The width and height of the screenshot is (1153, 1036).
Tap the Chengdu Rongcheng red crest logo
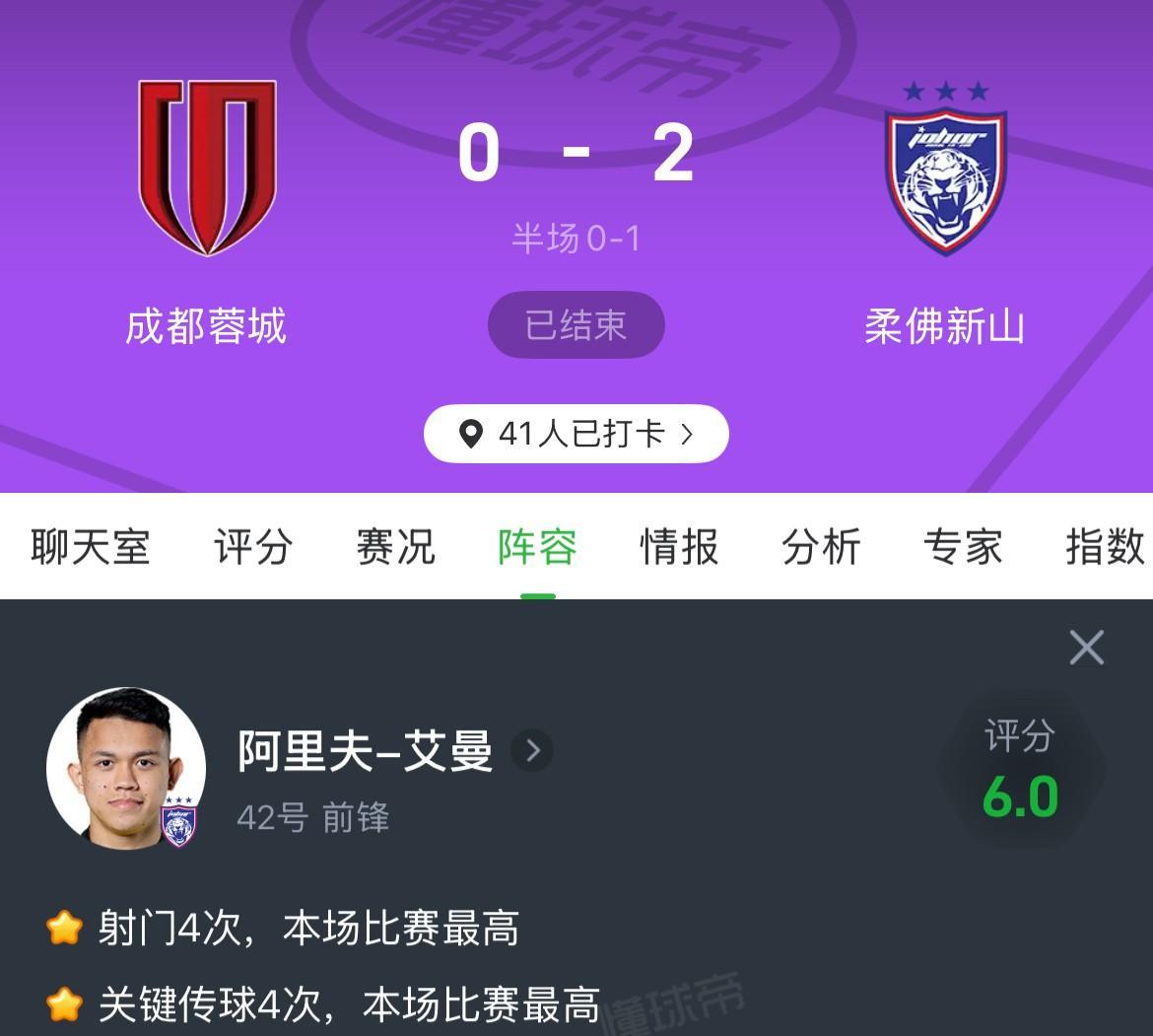(x=207, y=168)
